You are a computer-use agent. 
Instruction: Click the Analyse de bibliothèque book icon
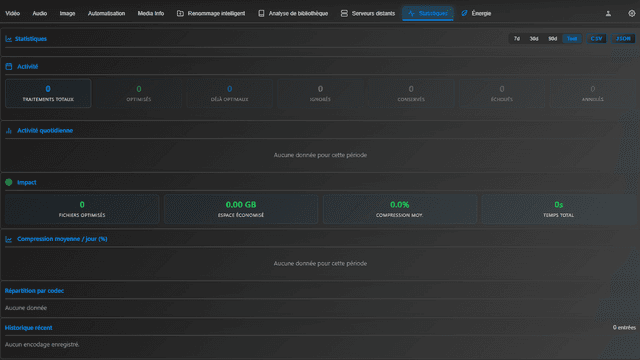(x=261, y=13)
